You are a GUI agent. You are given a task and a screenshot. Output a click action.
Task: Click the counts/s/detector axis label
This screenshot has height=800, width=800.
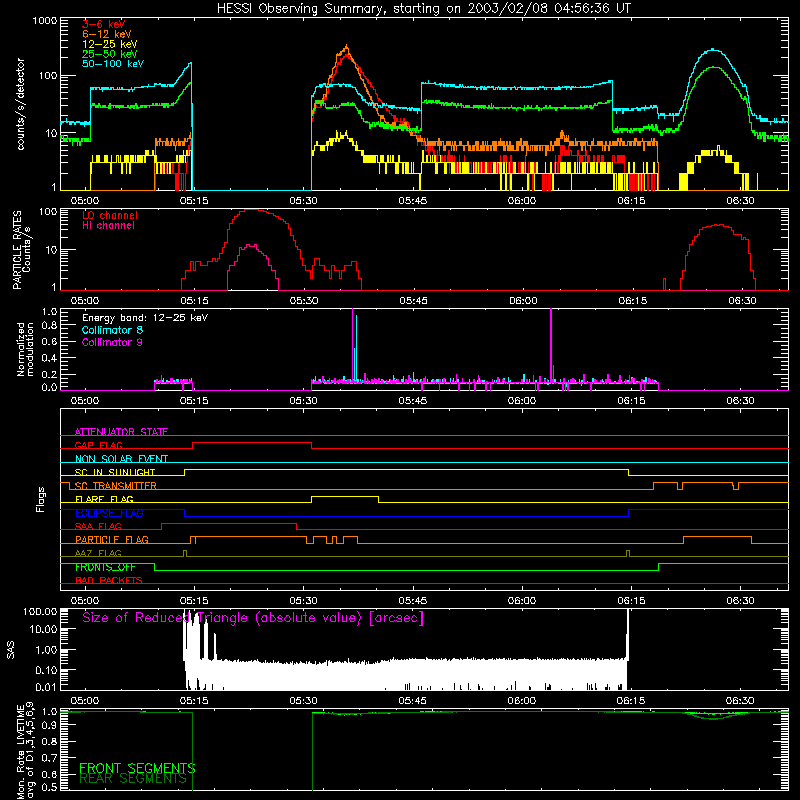20,104
